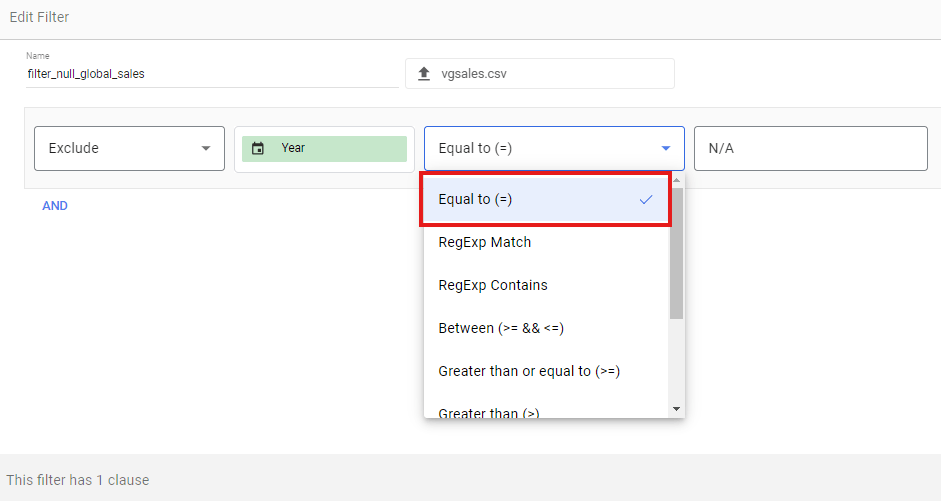Screen dimensions: 941x501
Task: Click the scrollbar up arrow in list
Action: click(677, 181)
